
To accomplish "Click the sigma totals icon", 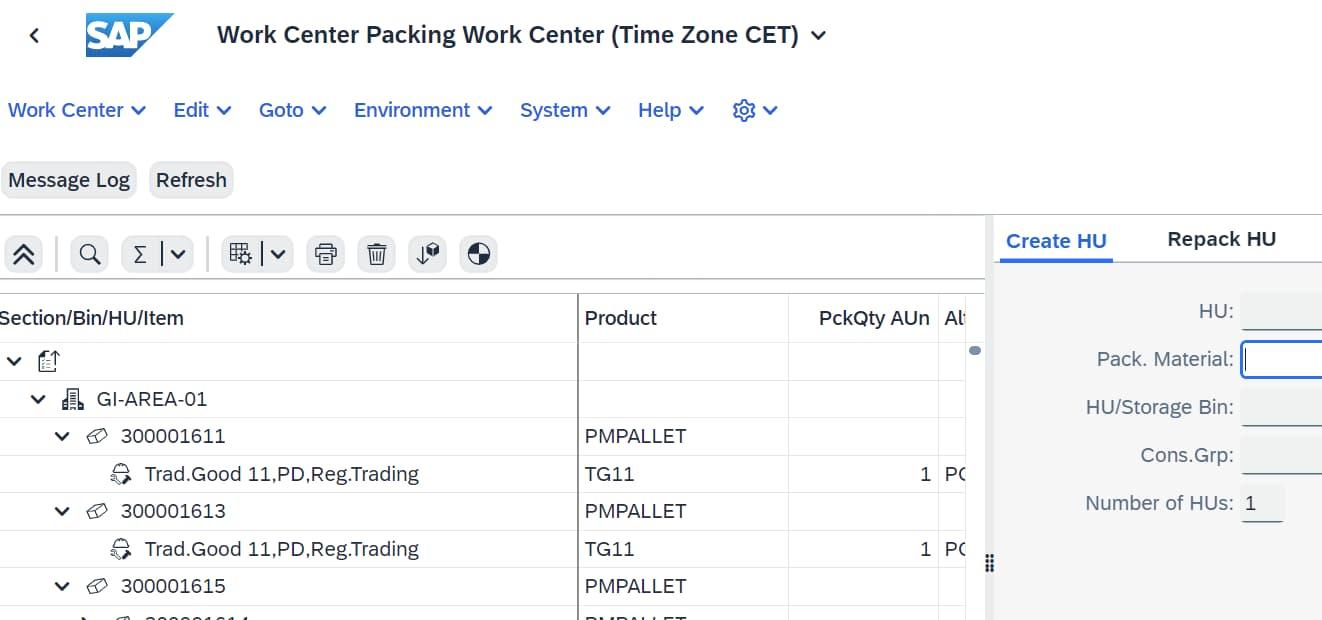I will point(140,255).
